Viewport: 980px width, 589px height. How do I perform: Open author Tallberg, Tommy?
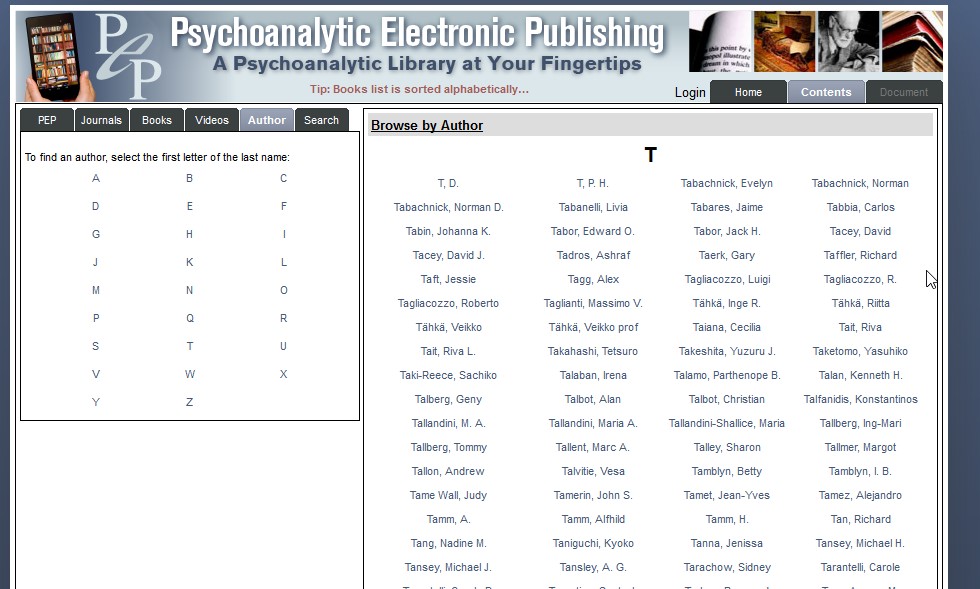click(x=448, y=447)
